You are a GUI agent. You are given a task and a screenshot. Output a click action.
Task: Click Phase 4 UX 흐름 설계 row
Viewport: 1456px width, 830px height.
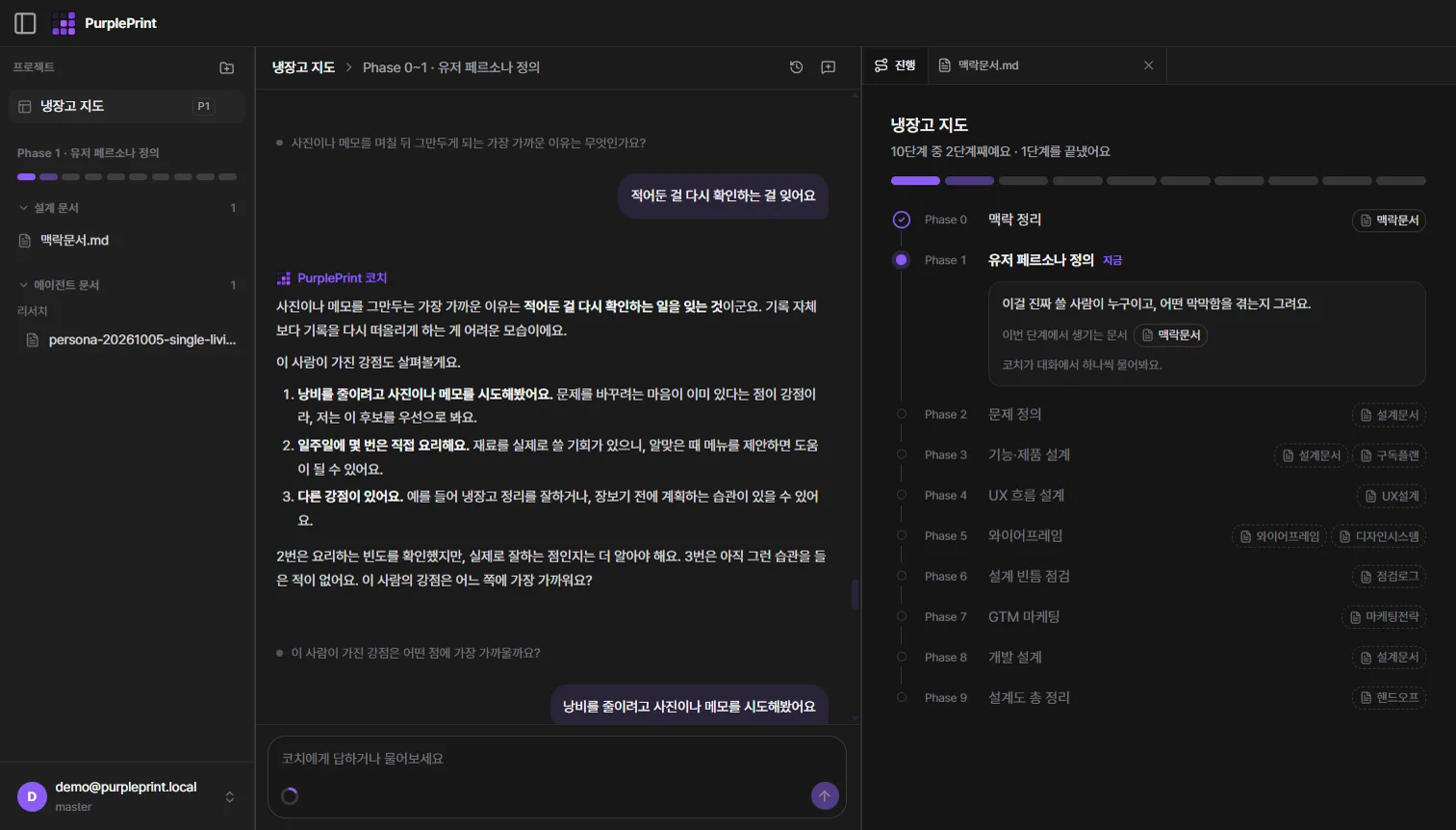click(1027, 495)
